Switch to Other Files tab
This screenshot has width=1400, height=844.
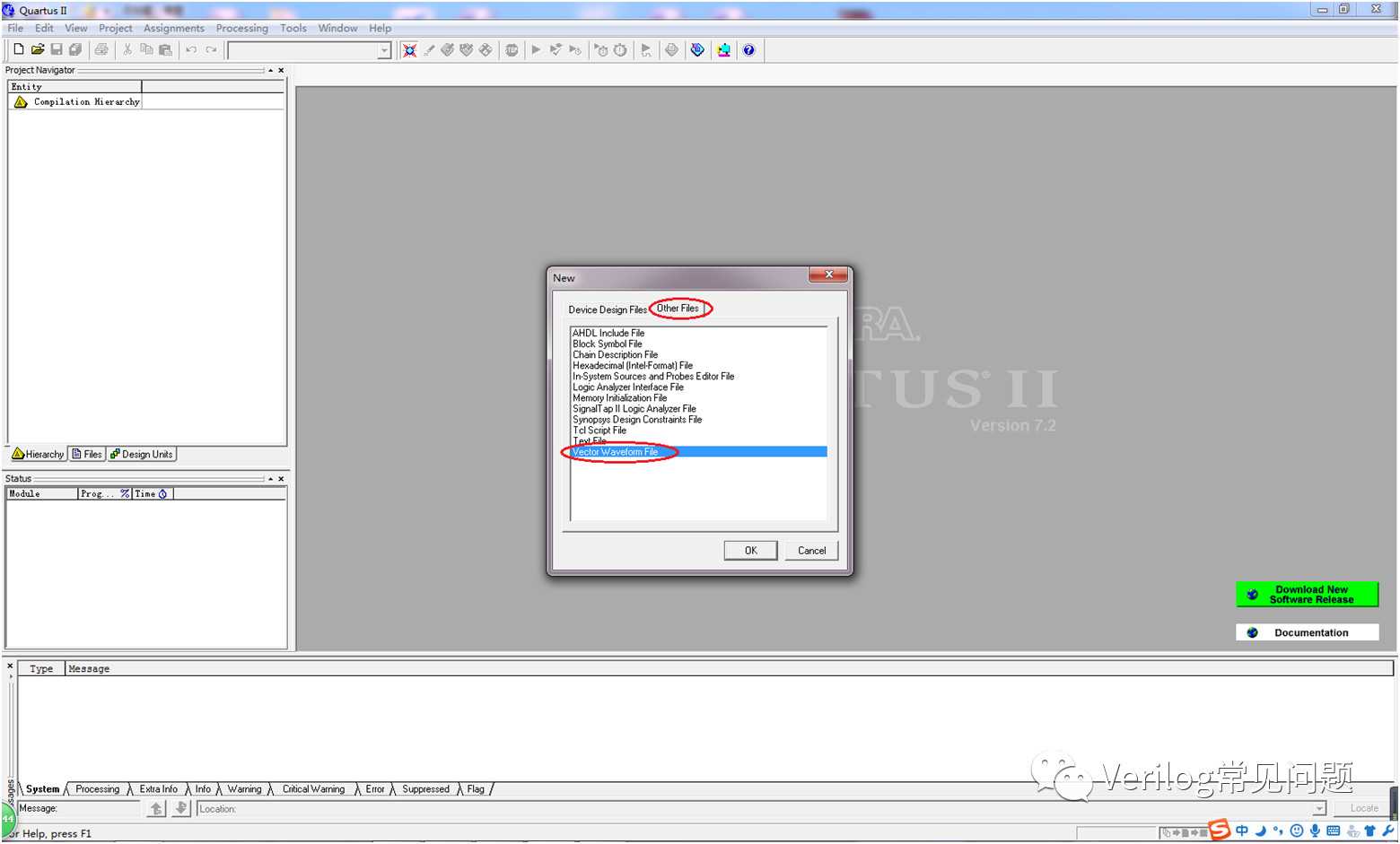[678, 309]
